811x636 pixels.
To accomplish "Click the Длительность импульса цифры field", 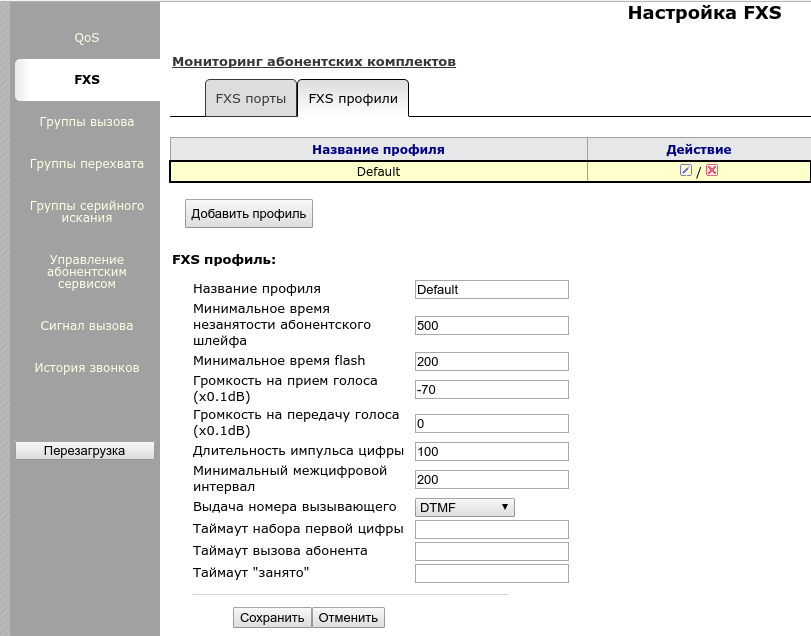I will [492, 451].
